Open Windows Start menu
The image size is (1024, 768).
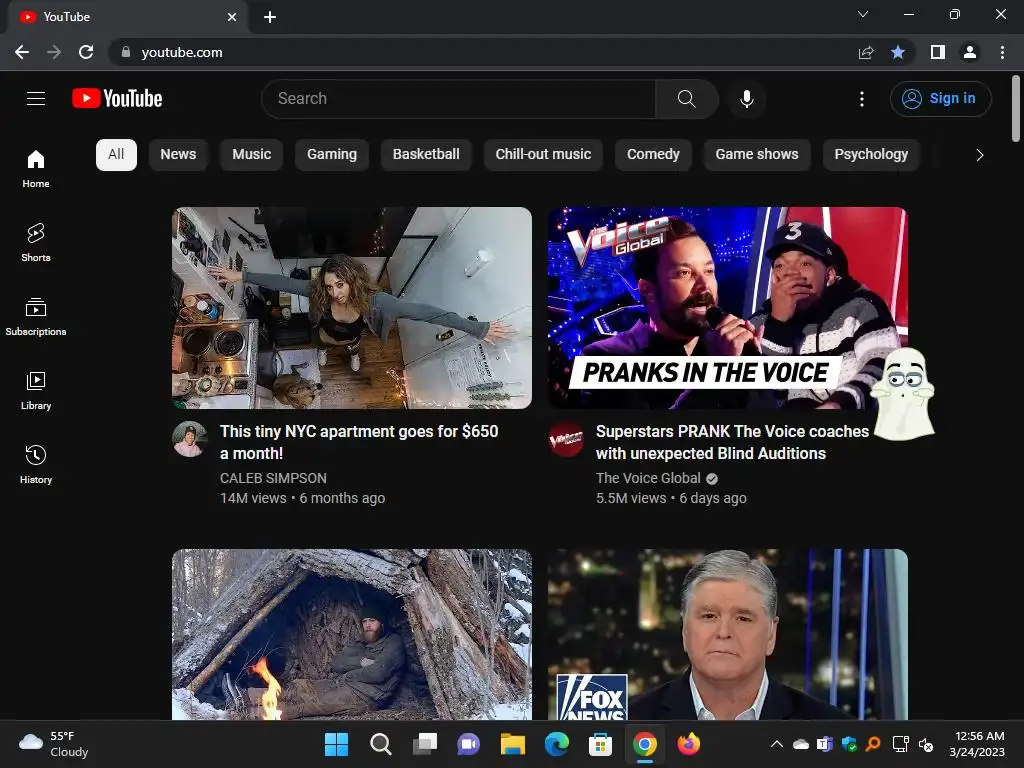pos(336,744)
